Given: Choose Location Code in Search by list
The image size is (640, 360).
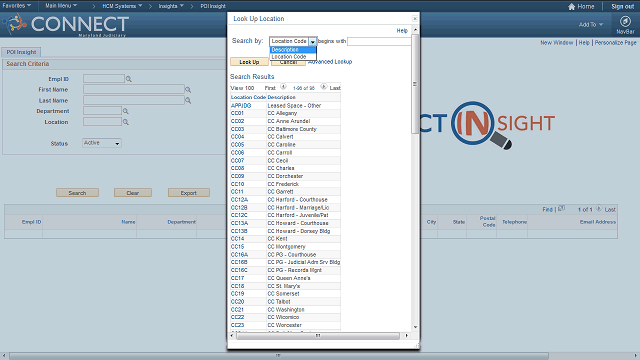Looking at the screenshot, I should pyautogui.click(x=293, y=57).
